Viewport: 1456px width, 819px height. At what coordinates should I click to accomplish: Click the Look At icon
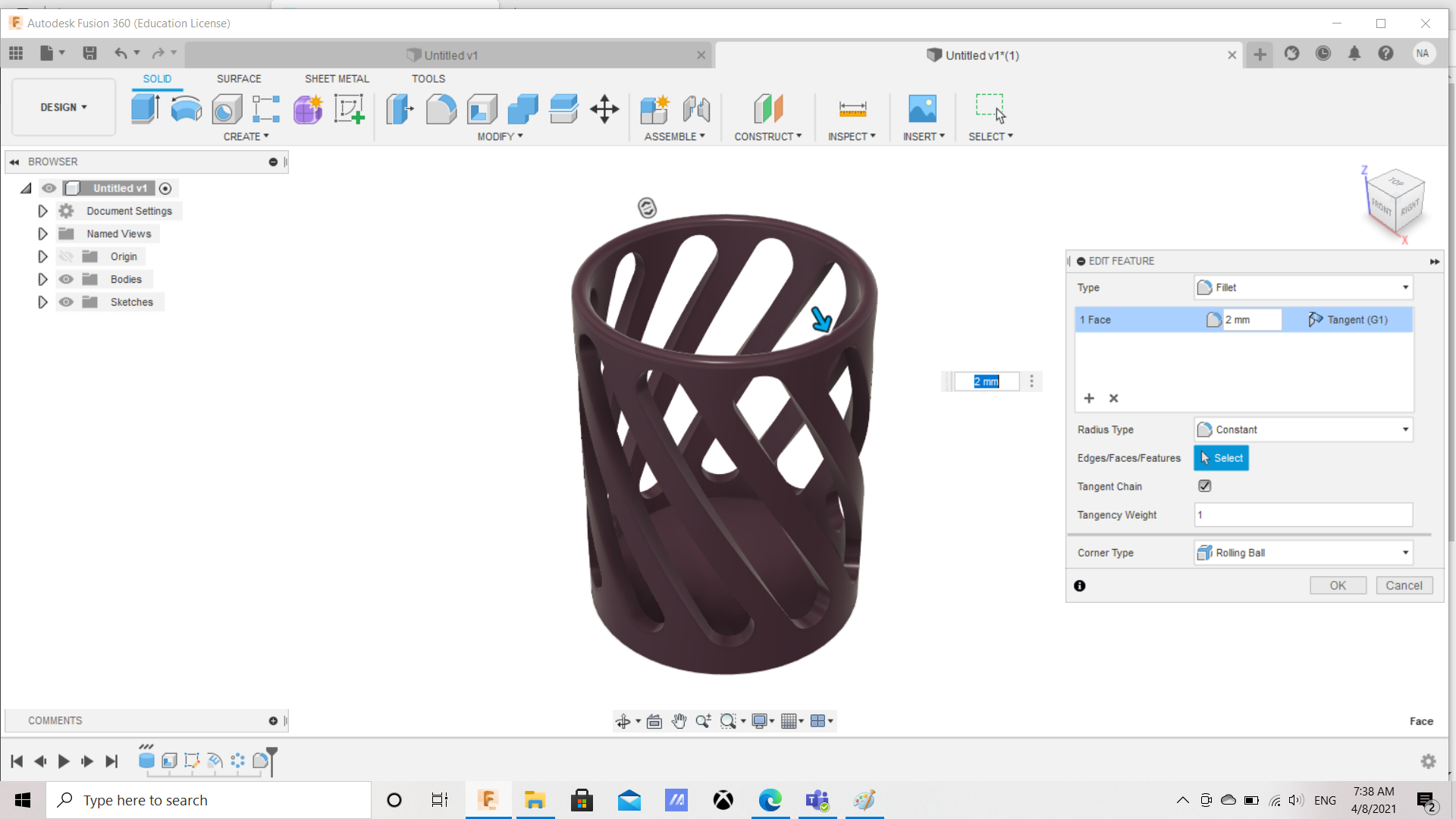pyautogui.click(x=654, y=721)
